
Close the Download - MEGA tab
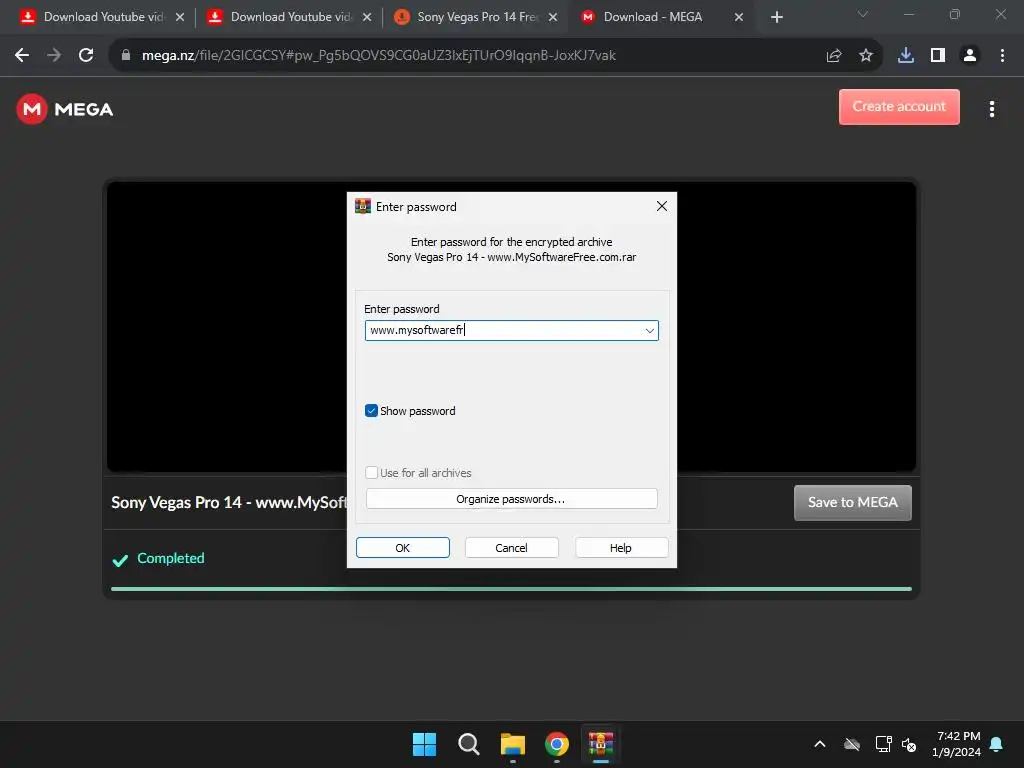pos(739,17)
